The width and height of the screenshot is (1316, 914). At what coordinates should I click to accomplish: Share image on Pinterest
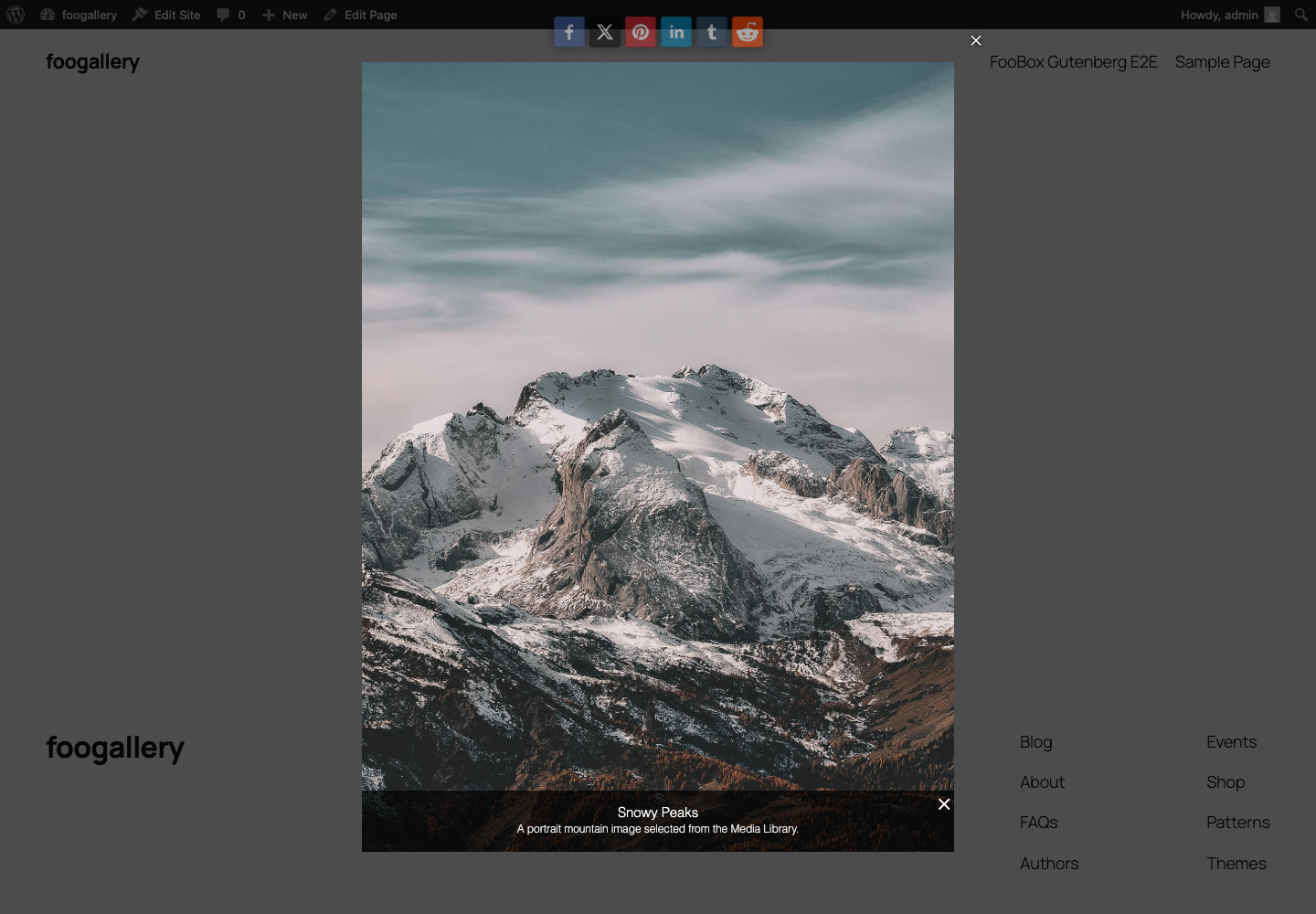640,32
